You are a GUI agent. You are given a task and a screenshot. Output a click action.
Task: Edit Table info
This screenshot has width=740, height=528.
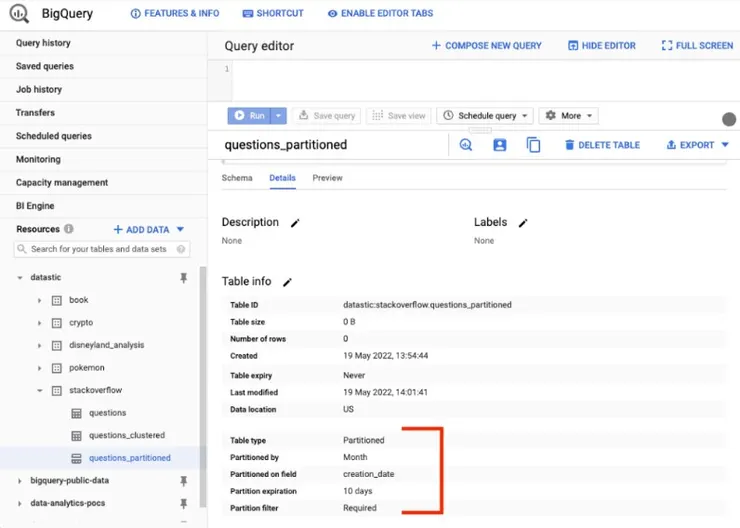[x=287, y=282]
